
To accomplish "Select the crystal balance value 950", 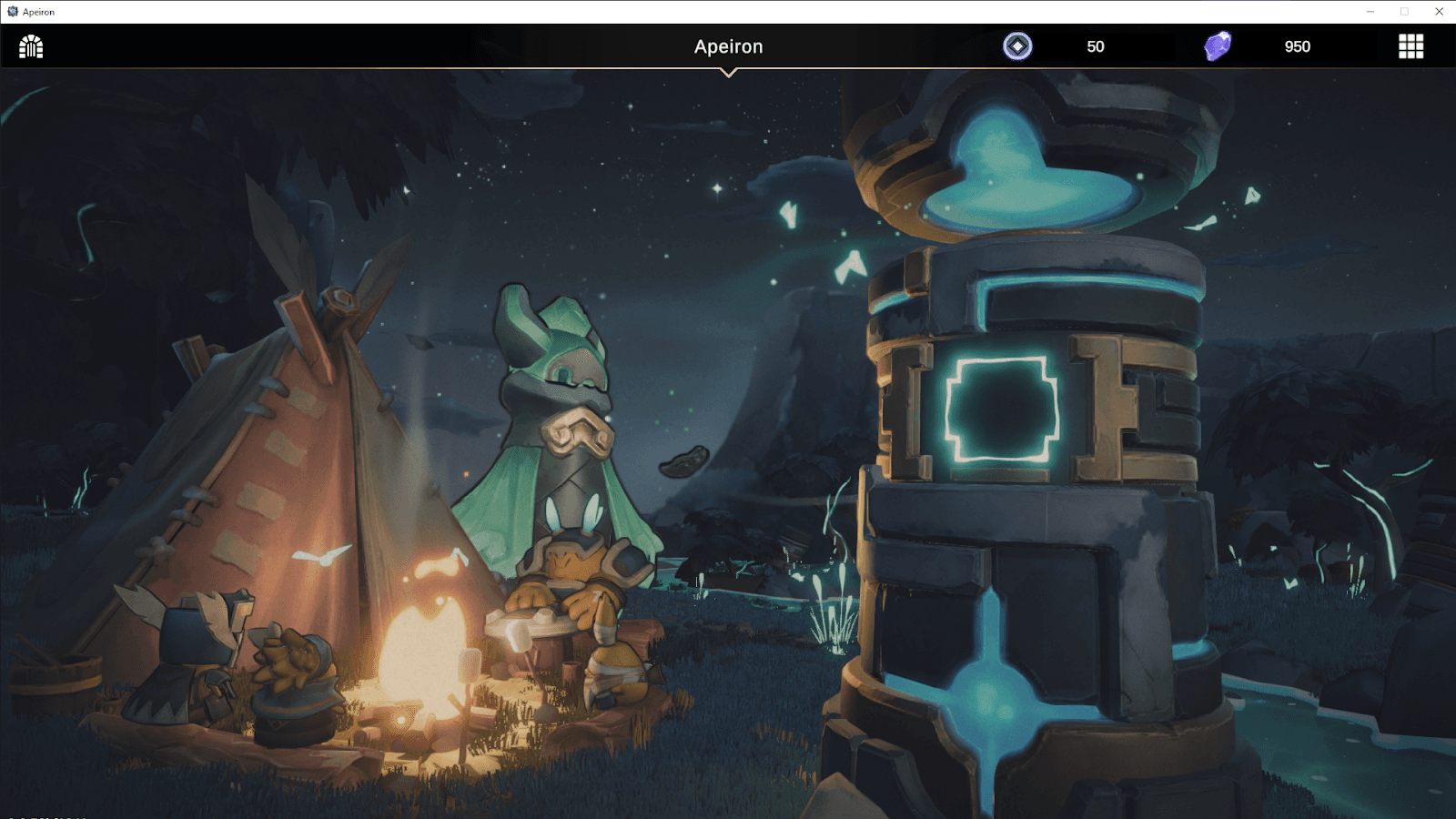I will (1298, 46).
